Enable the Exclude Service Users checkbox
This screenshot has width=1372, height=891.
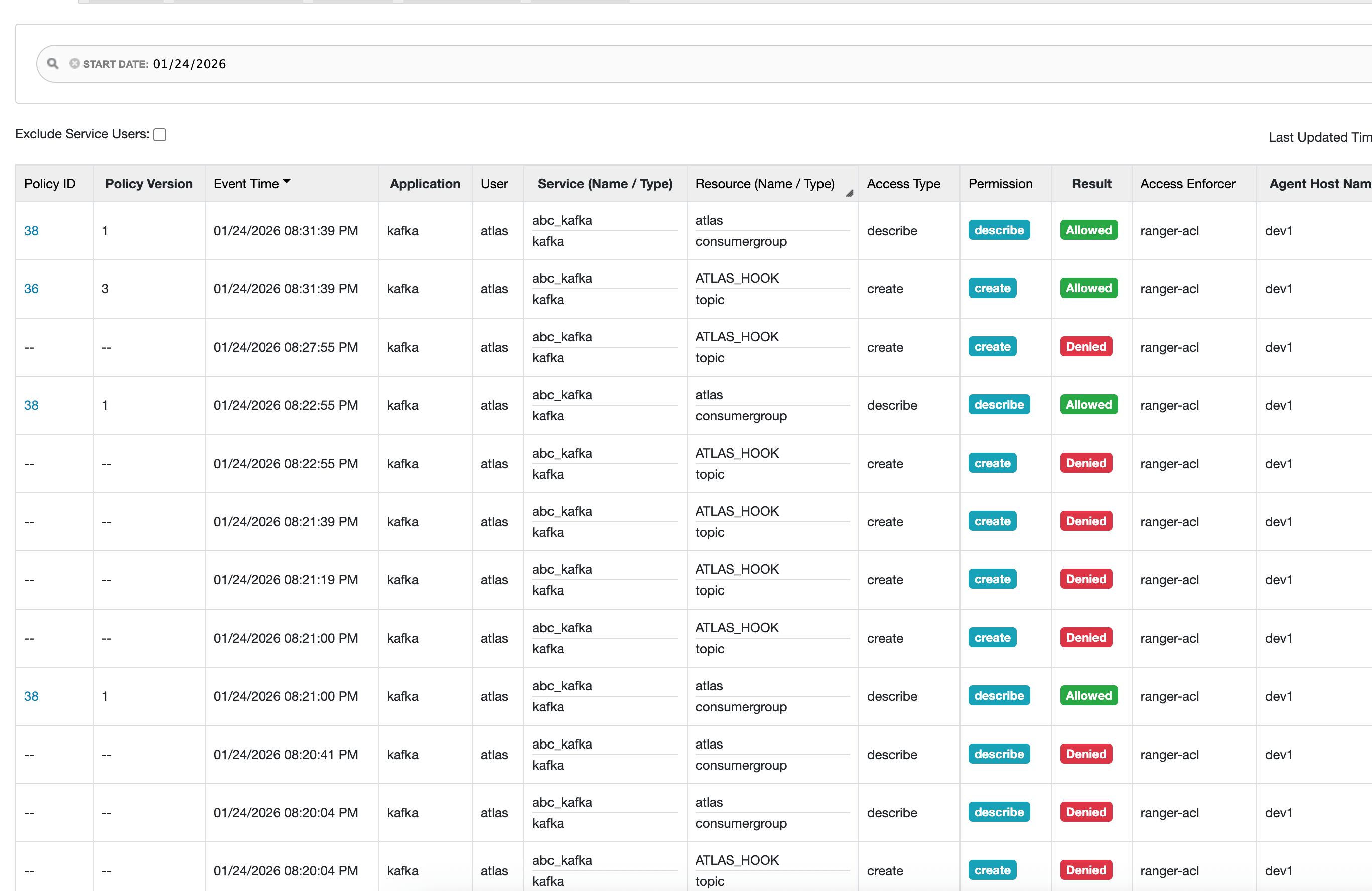coord(160,135)
